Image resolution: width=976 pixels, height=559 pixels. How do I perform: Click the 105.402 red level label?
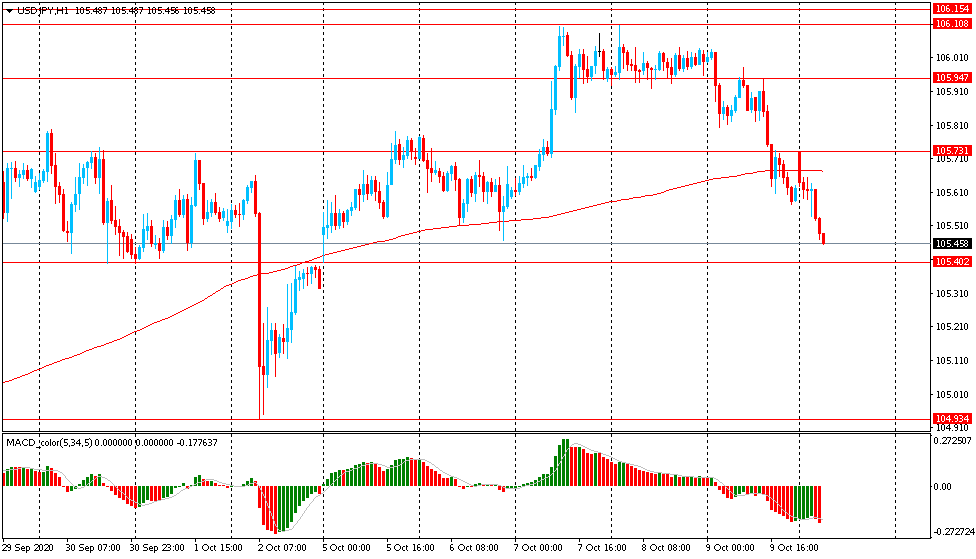click(x=952, y=261)
